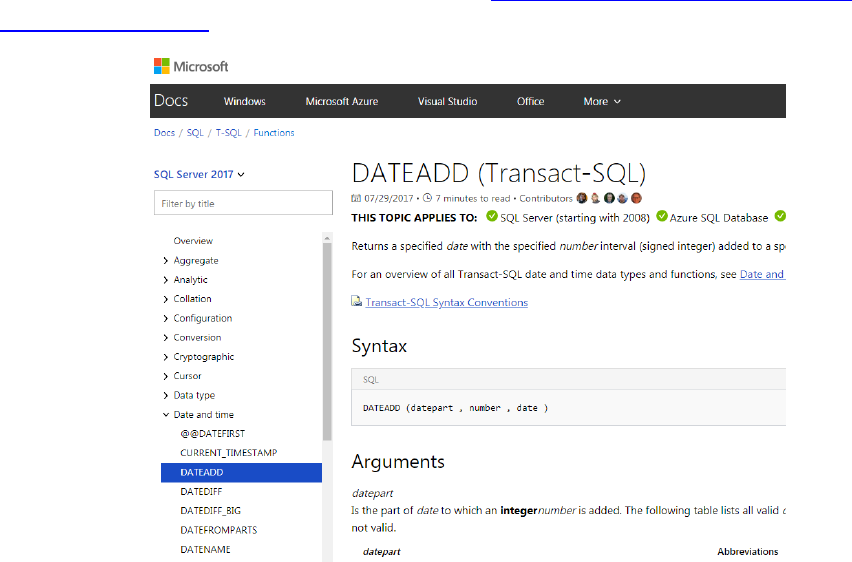This screenshot has height=562, width=852.
Task: Go to the SQL breadcrumb
Action: click(x=195, y=133)
